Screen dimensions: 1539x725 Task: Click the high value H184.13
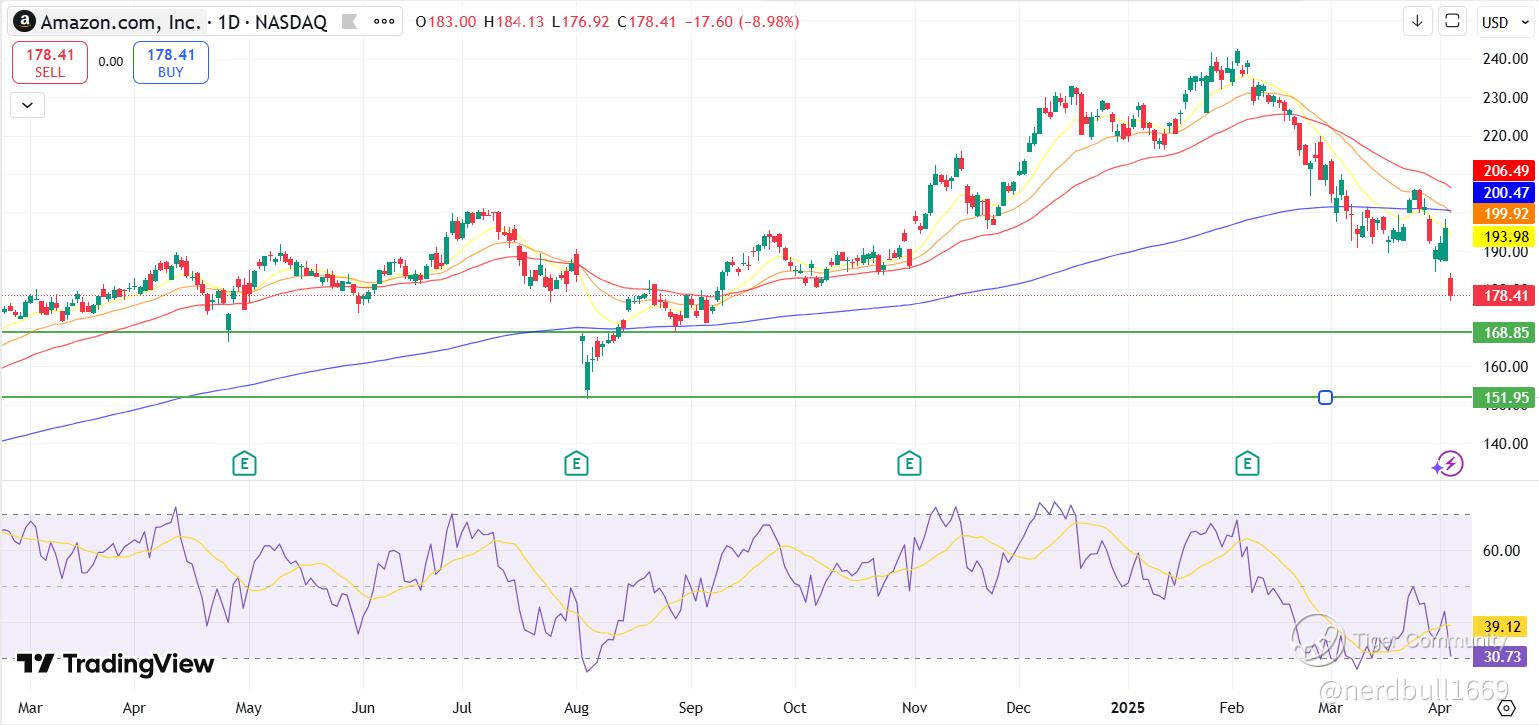(x=514, y=21)
